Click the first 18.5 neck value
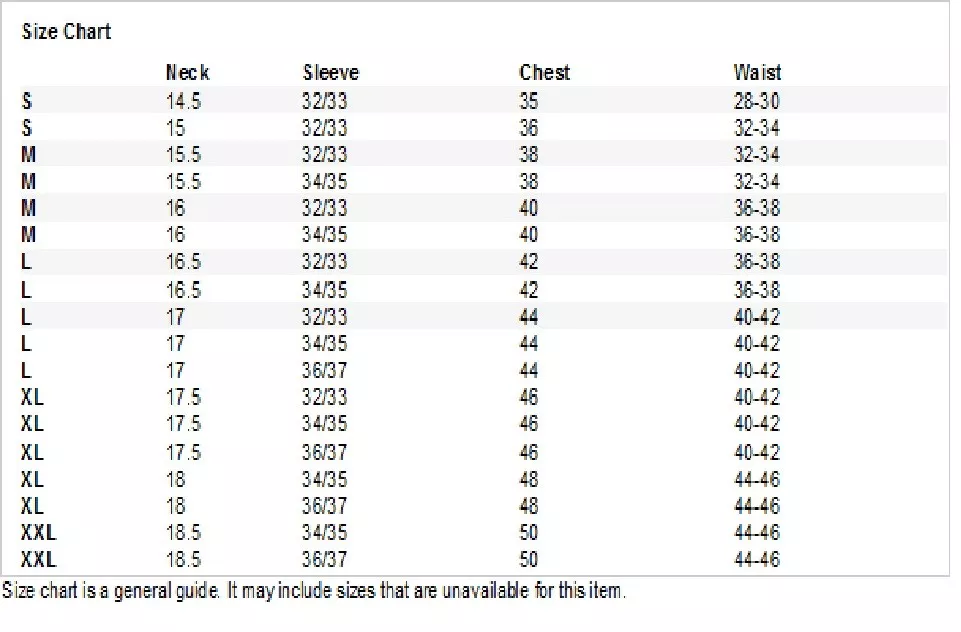 pos(183,532)
